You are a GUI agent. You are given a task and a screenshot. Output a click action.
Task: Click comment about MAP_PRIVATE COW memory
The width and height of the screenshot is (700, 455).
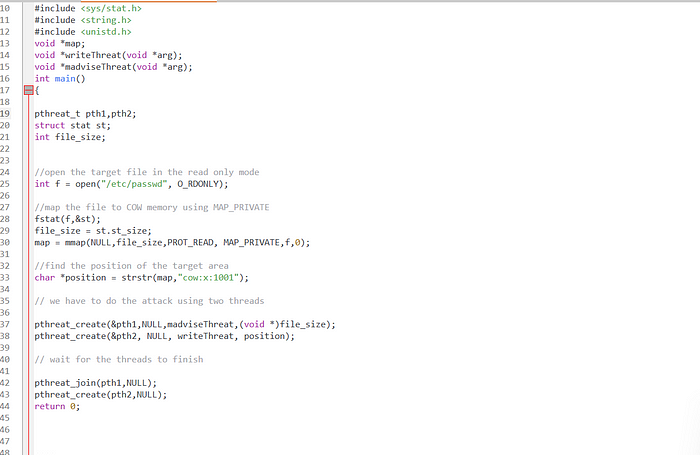pos(152,207)
